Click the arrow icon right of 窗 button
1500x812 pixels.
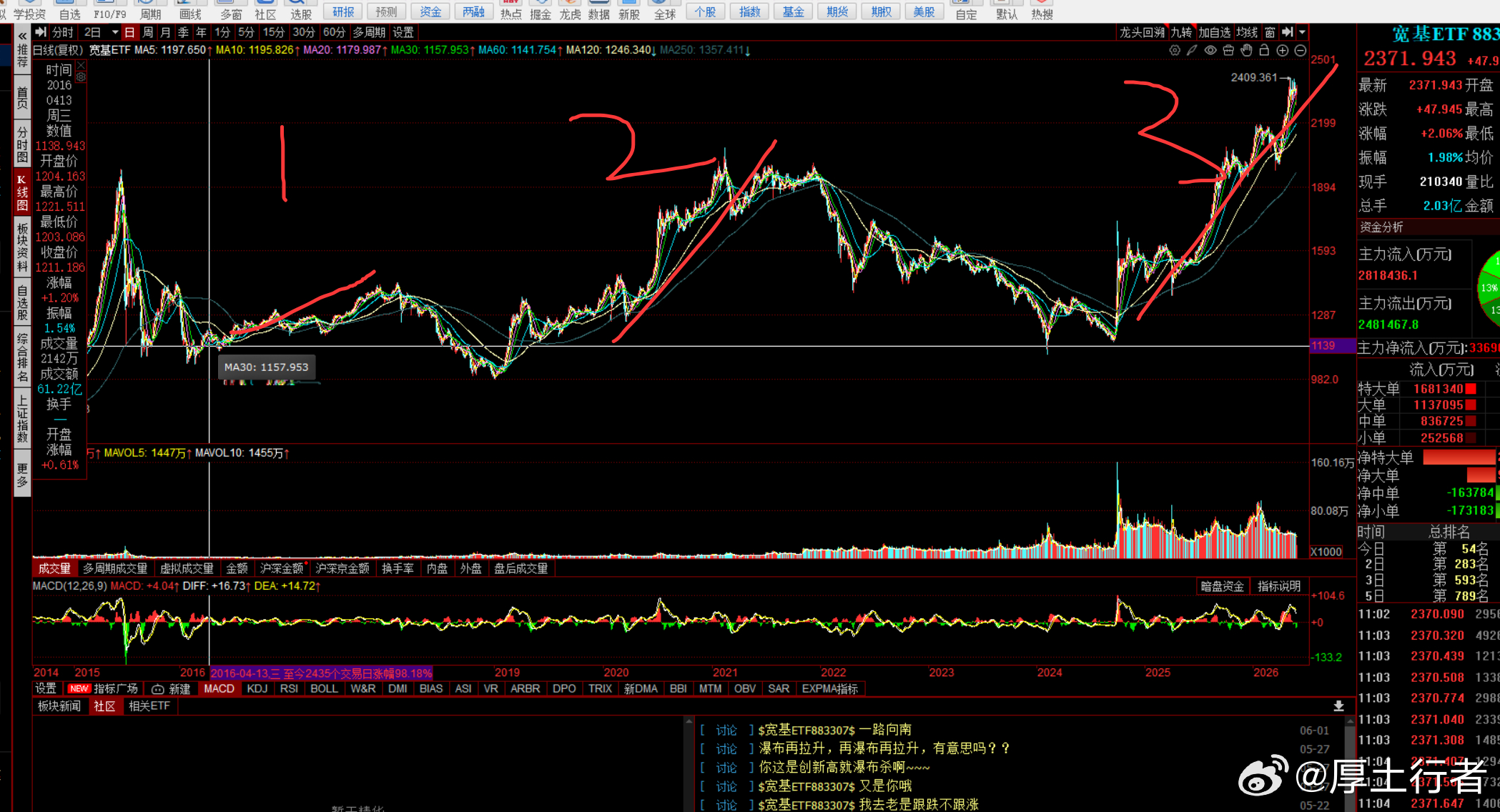[x=1288, y=32]
